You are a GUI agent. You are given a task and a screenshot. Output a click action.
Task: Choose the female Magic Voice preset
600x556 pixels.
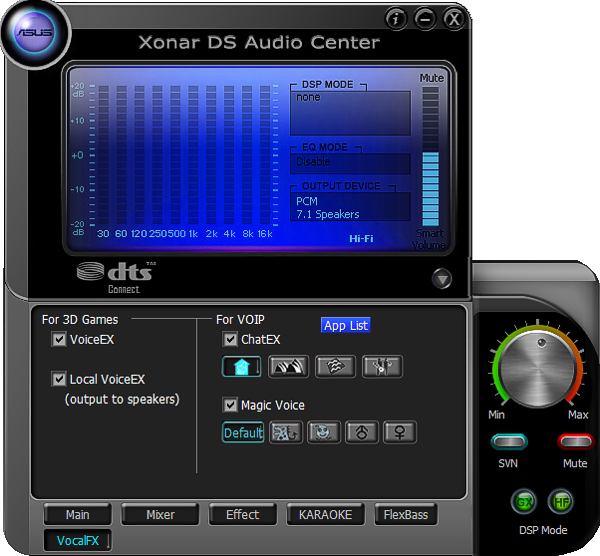point(400,432)
